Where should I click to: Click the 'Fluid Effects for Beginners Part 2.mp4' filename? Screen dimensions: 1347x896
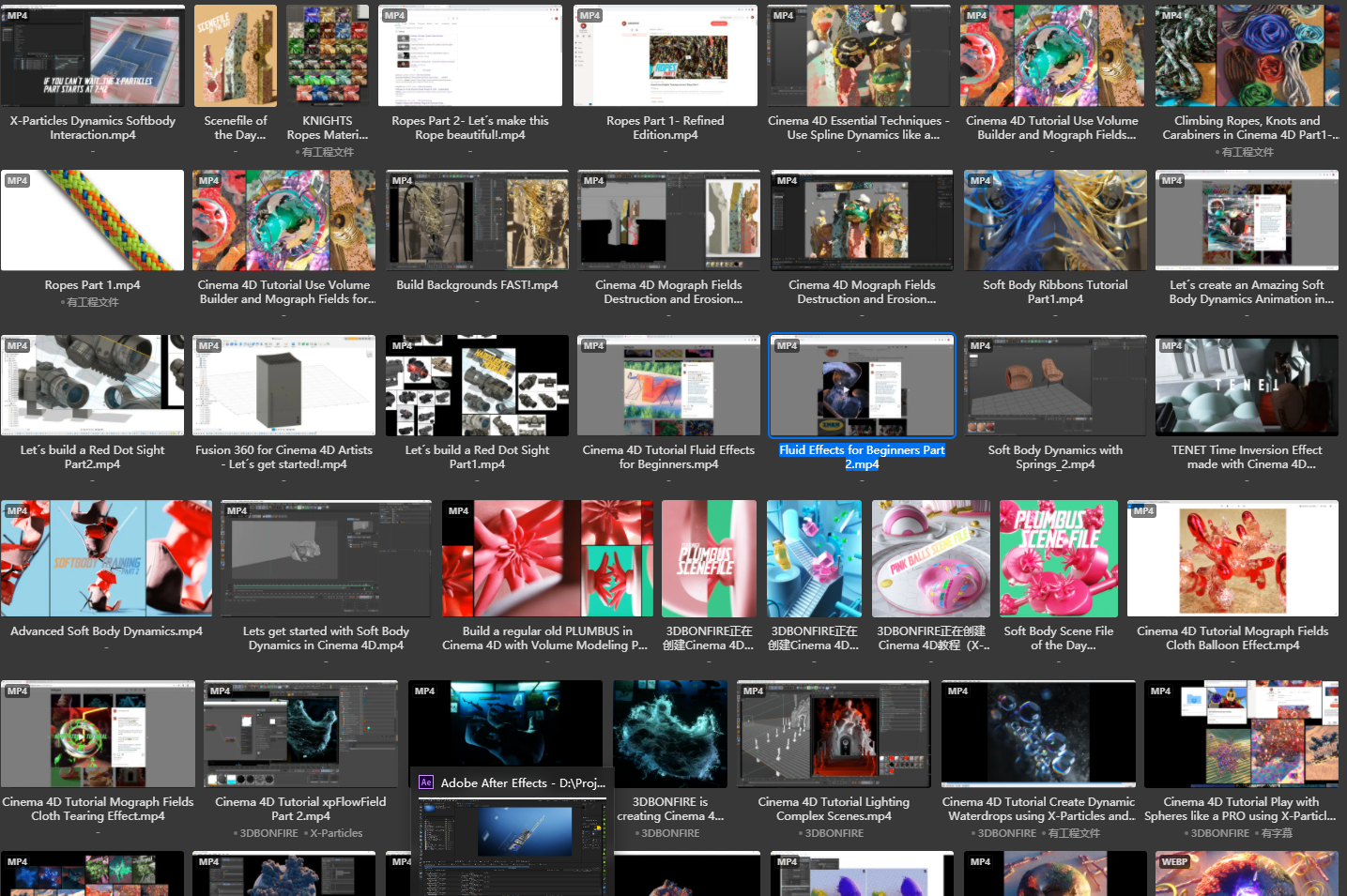point(862,457)
